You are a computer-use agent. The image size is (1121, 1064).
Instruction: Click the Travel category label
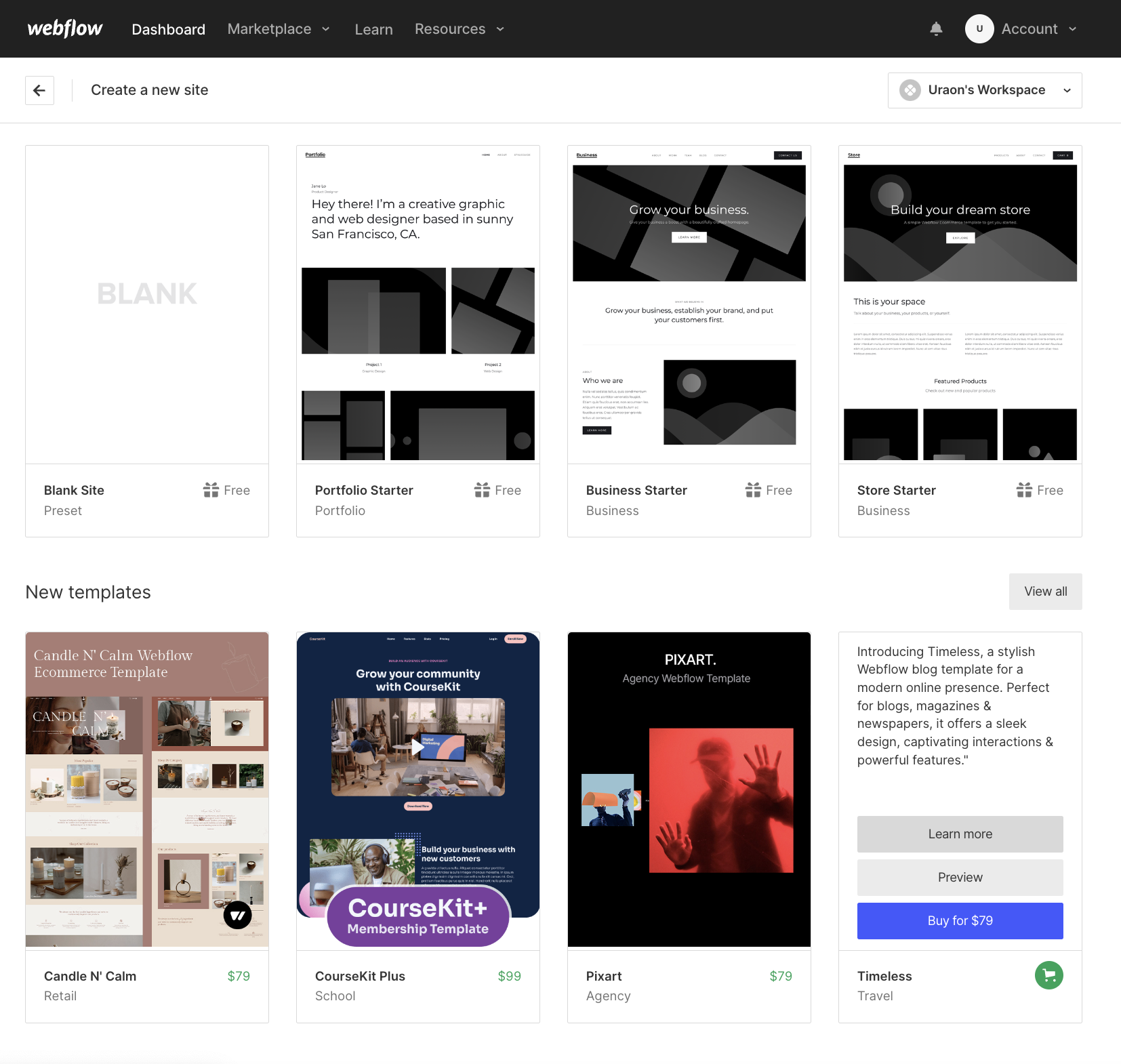[875, 996]
